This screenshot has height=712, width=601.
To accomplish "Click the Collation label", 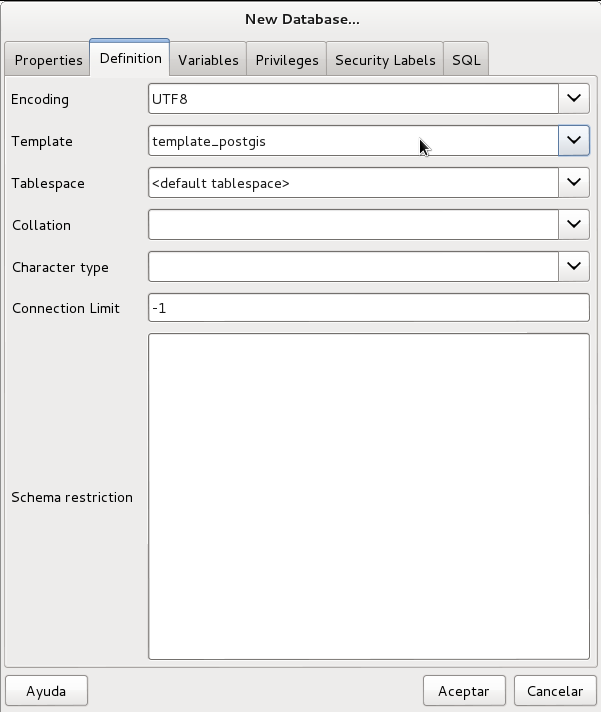I will pos(41,225).
